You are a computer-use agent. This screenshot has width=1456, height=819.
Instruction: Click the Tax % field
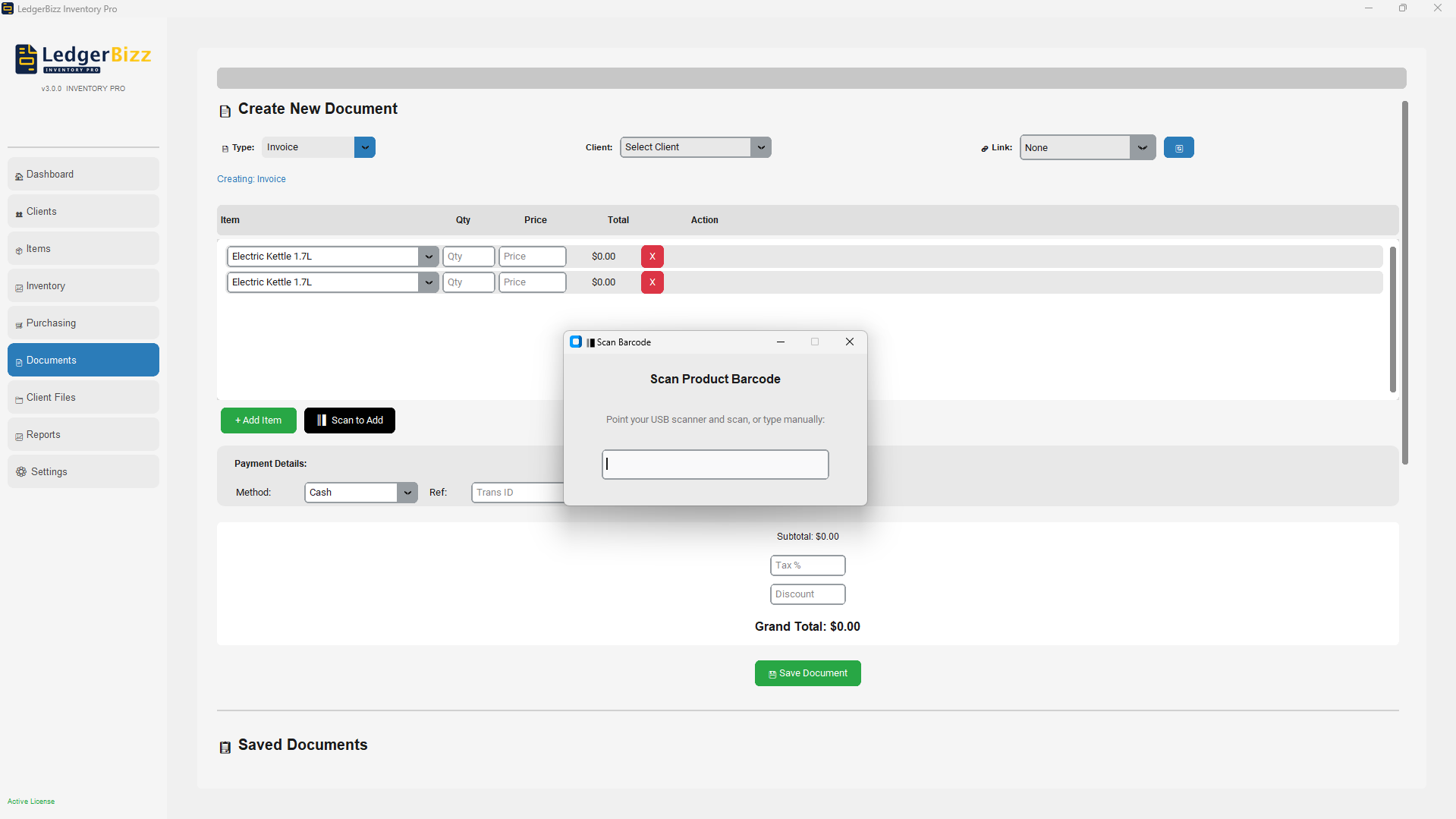tap(808, 565)
